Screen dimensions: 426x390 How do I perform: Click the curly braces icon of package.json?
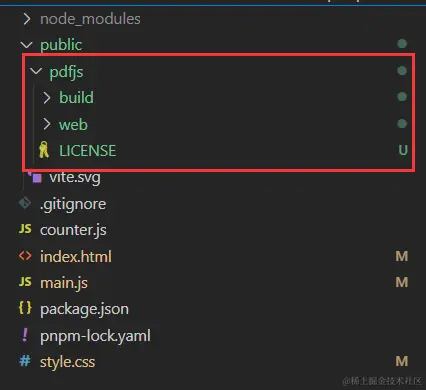pyautogui.click(x=25, y=308)
